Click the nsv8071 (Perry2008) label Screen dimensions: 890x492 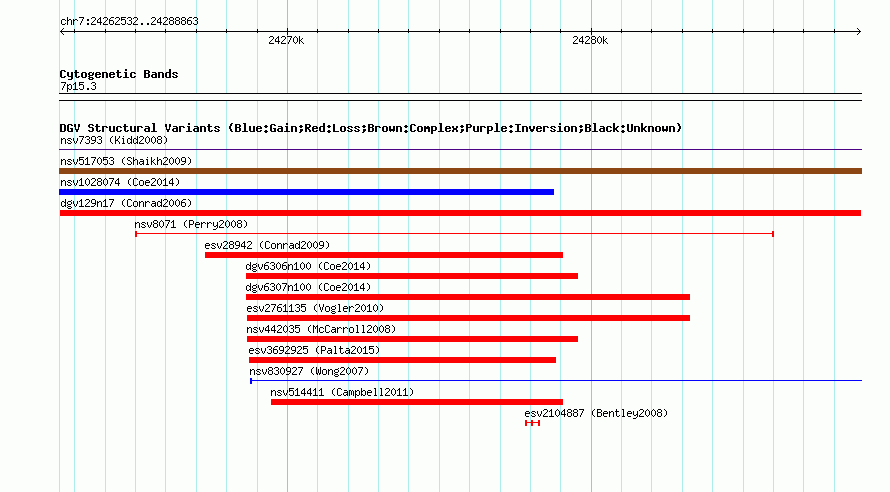click(191, 224)
